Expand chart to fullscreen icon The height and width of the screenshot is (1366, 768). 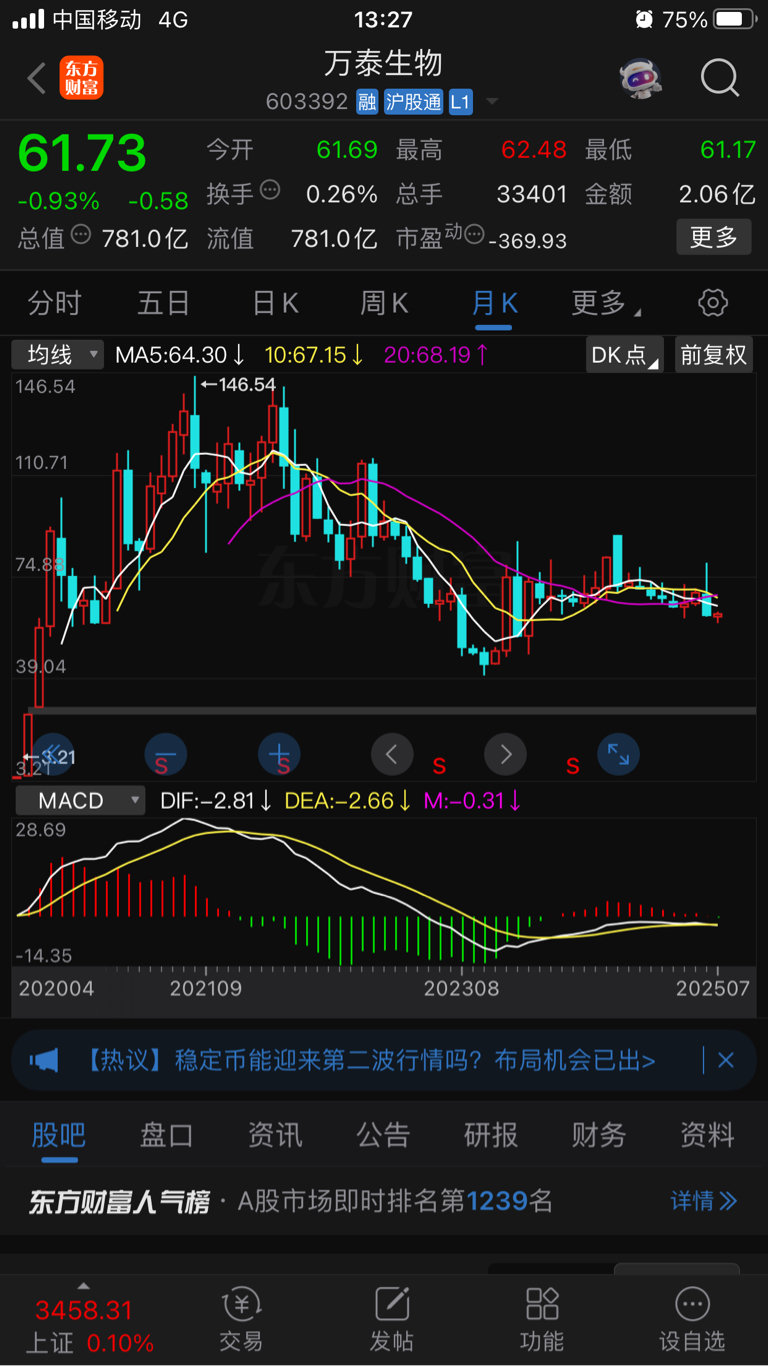point(618,755)
